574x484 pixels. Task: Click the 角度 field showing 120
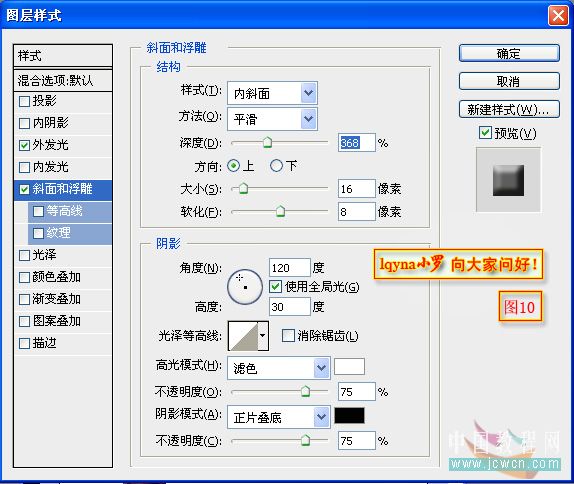tap(289, 268)
